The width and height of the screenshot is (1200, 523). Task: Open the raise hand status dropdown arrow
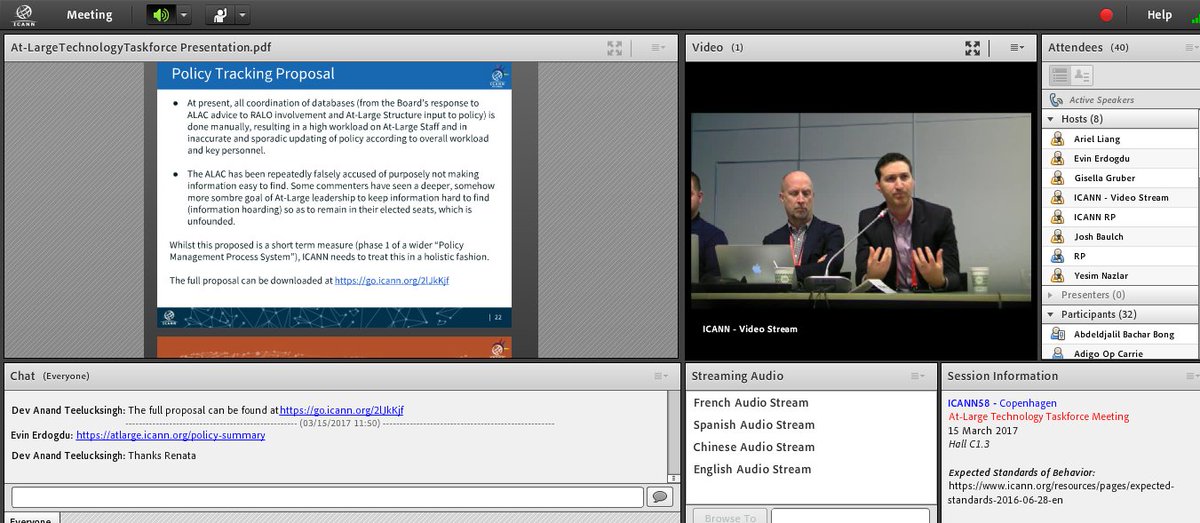(x=243, y=15)
